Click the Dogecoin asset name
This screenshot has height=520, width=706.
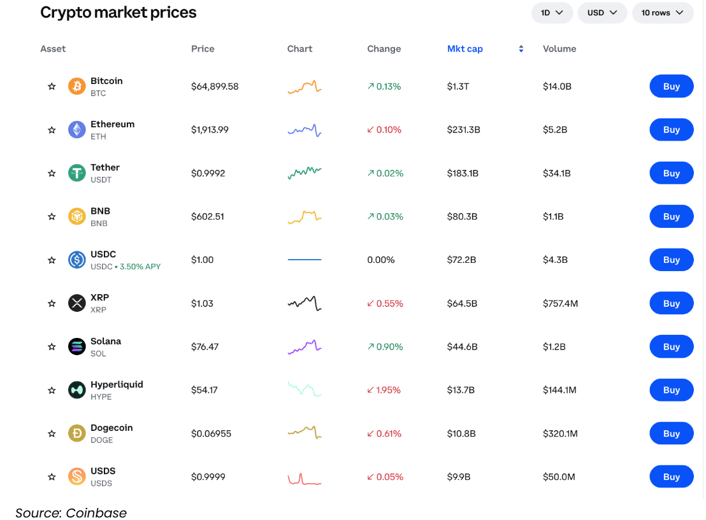pos(112,428)
